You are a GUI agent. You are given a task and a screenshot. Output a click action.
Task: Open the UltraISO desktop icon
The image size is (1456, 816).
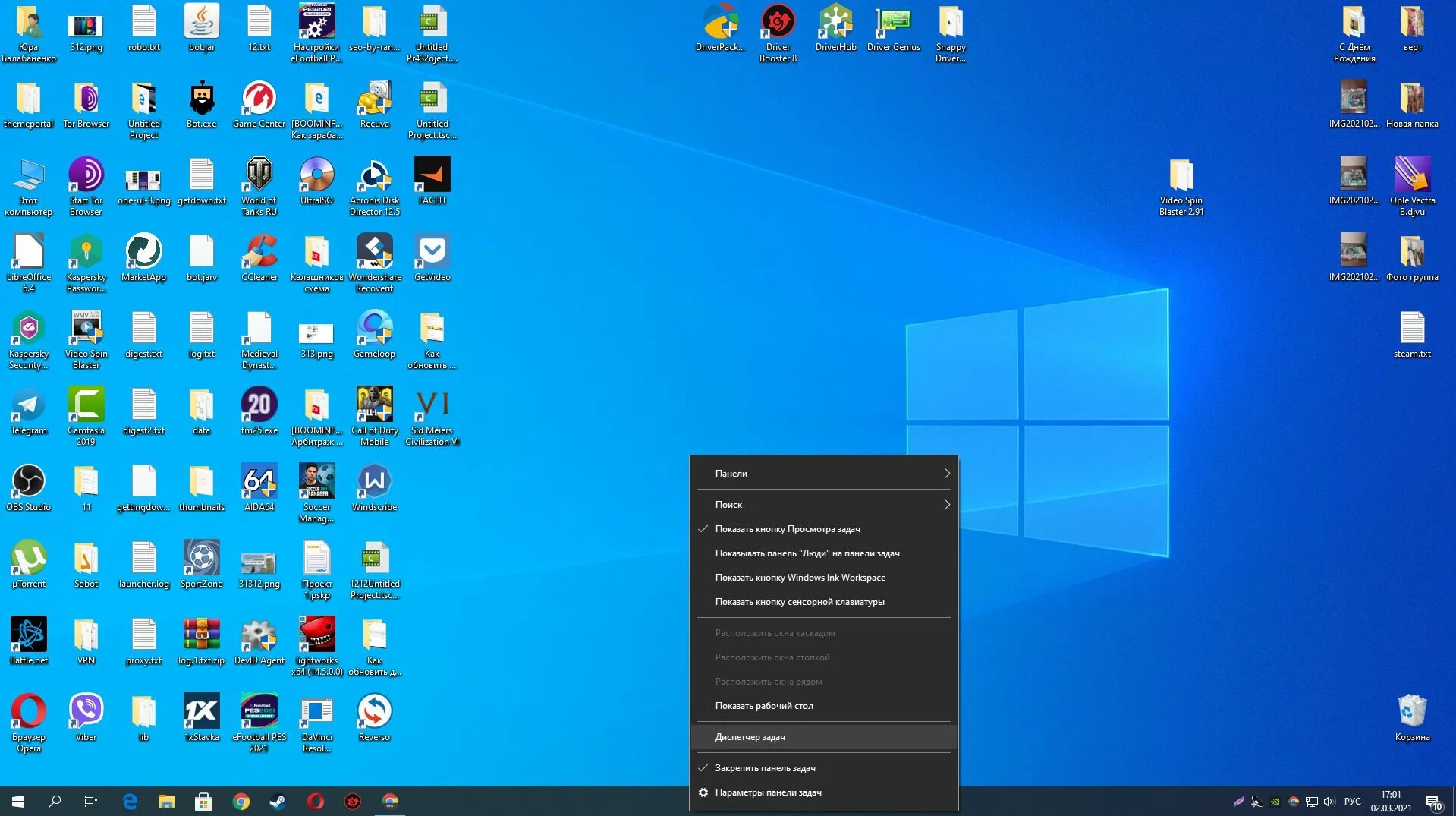click(316, 181)
